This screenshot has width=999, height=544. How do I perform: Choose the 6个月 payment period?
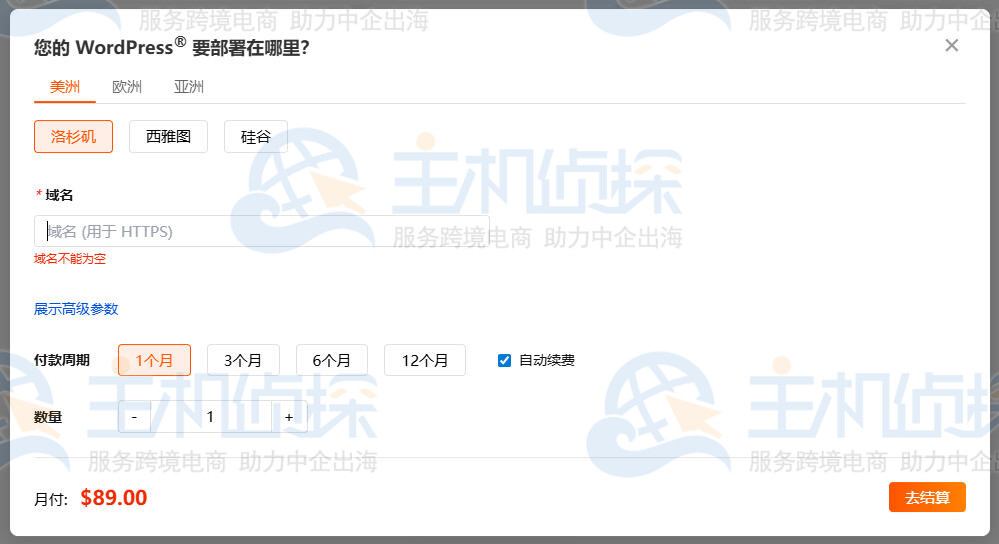[x=331, y=361]
